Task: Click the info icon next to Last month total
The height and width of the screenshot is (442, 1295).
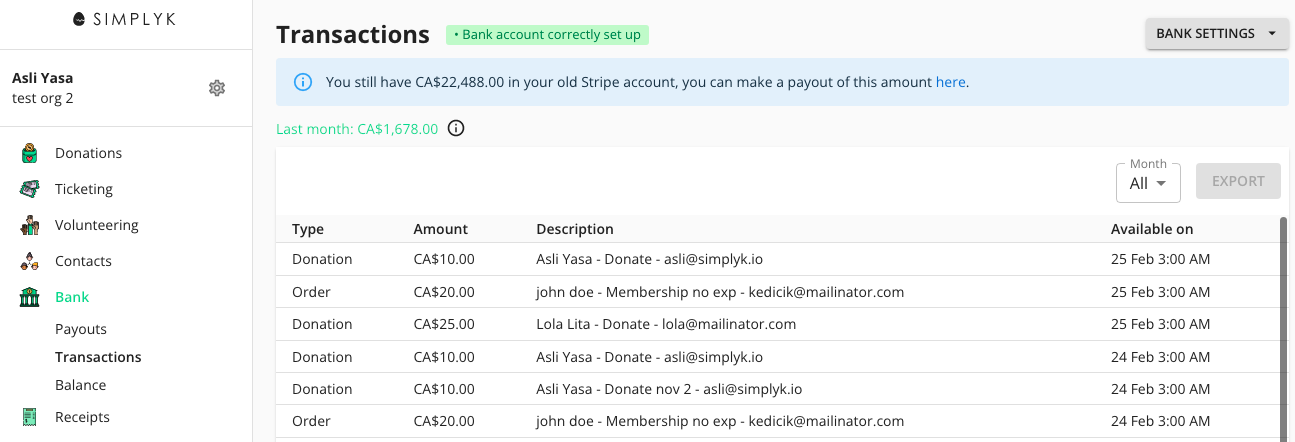Action: pyautogui.click(x=456, y=129)
